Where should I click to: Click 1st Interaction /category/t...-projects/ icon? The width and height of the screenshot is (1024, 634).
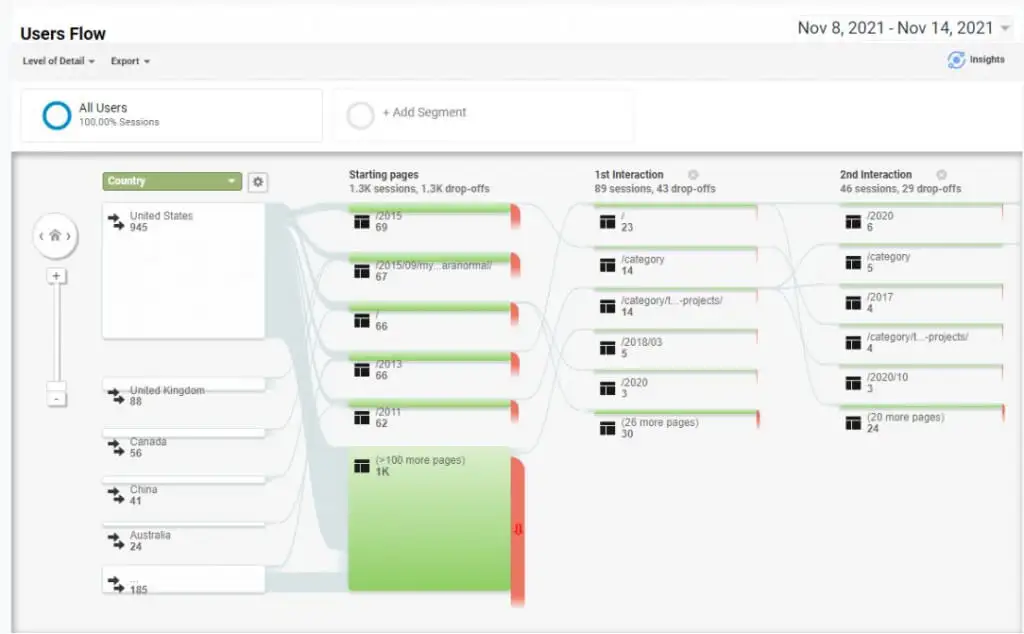pyautogui.click(x=607, y=306)
